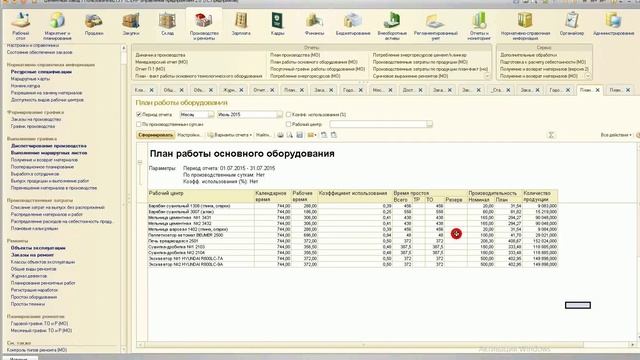Expand the Сервис panel more-items arrow
640x360 pixels.
tap(588, 76)
